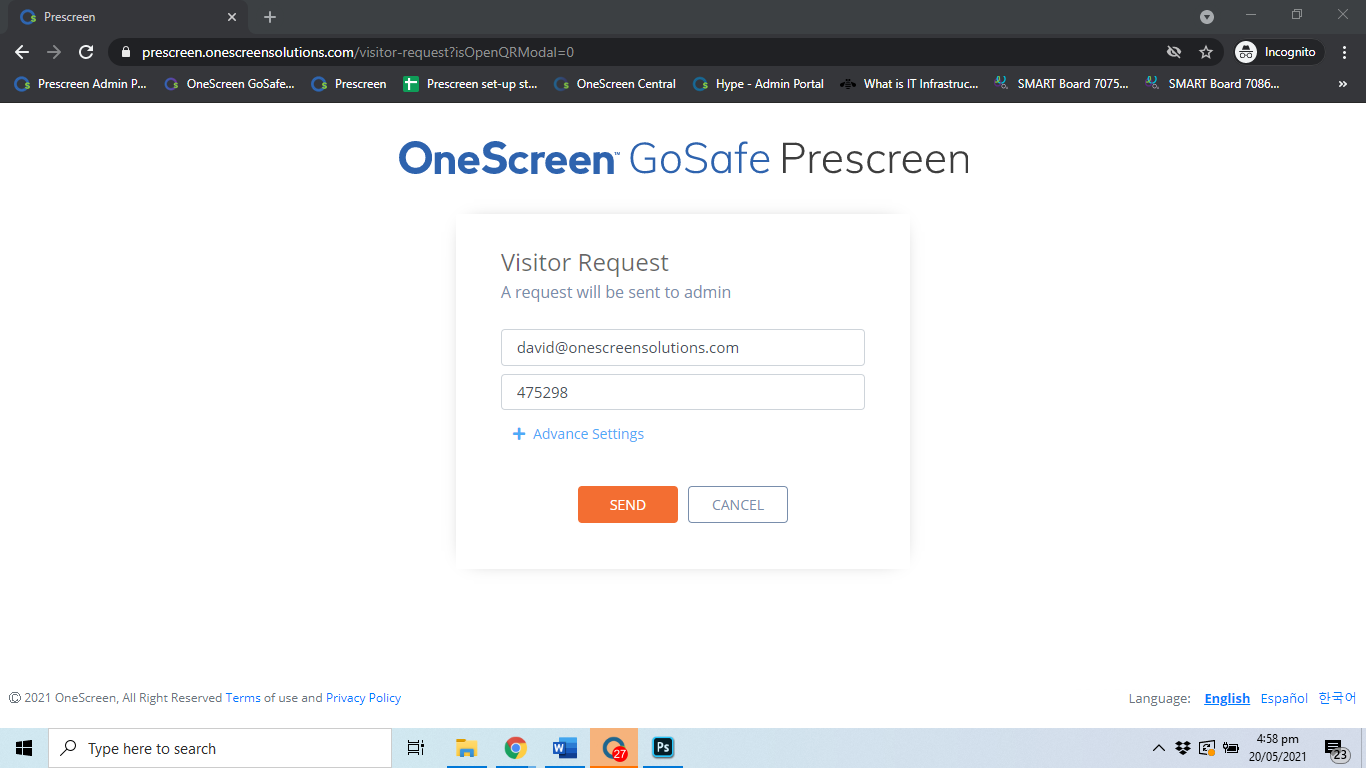Click the email field with david@onescreensolutions.com
Viewport: 1366px width, 768px height.
coord(683,348)
